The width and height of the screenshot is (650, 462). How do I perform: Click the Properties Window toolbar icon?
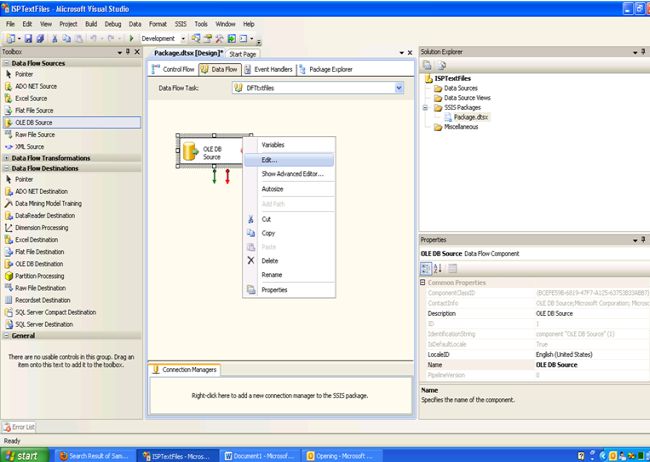208,39
